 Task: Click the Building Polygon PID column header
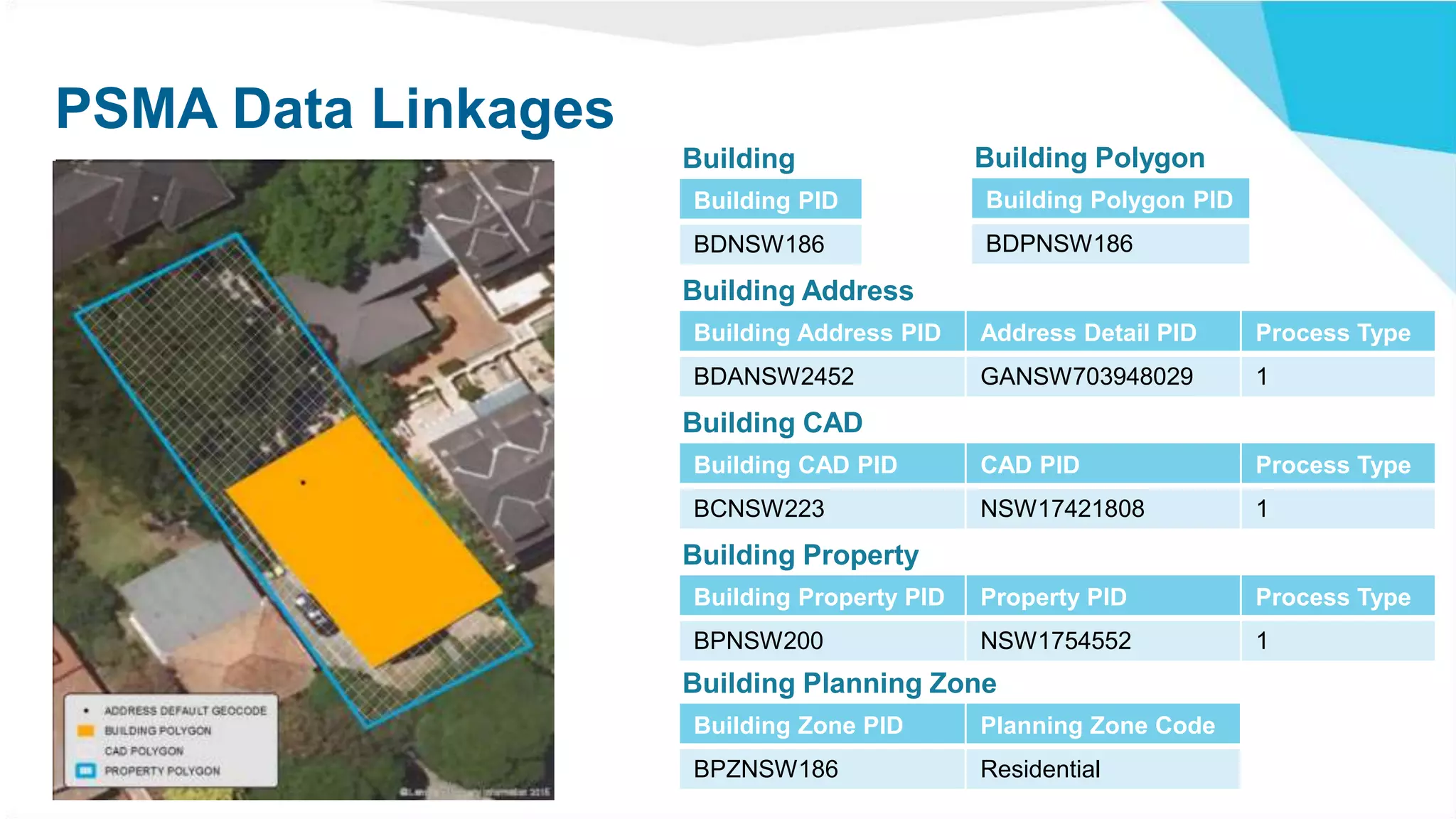(1110, 199)
